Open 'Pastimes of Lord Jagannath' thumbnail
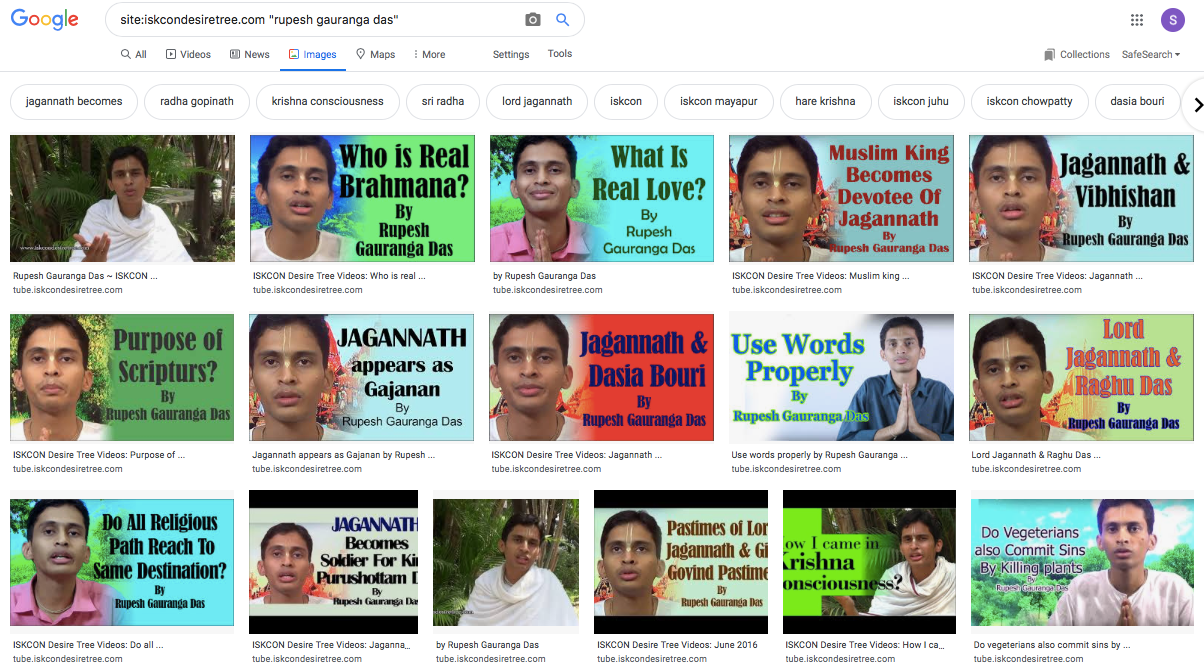Screen dimensions: 1204x672 pos(681,563)
